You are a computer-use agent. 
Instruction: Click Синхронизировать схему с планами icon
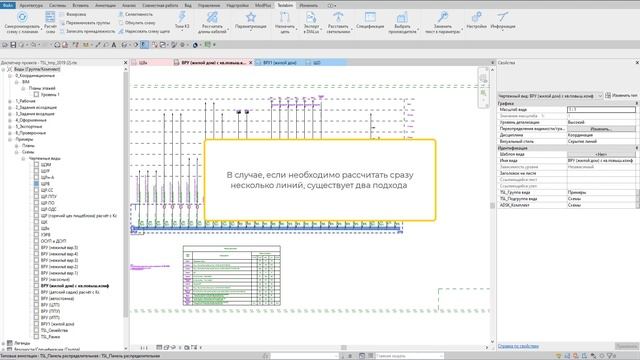click(22, 17)
